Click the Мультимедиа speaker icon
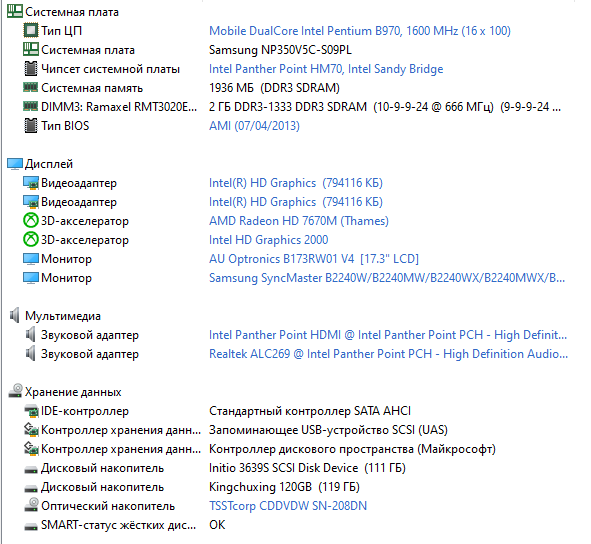The width and height of the screenshot is (591, 544). (15, 316)
